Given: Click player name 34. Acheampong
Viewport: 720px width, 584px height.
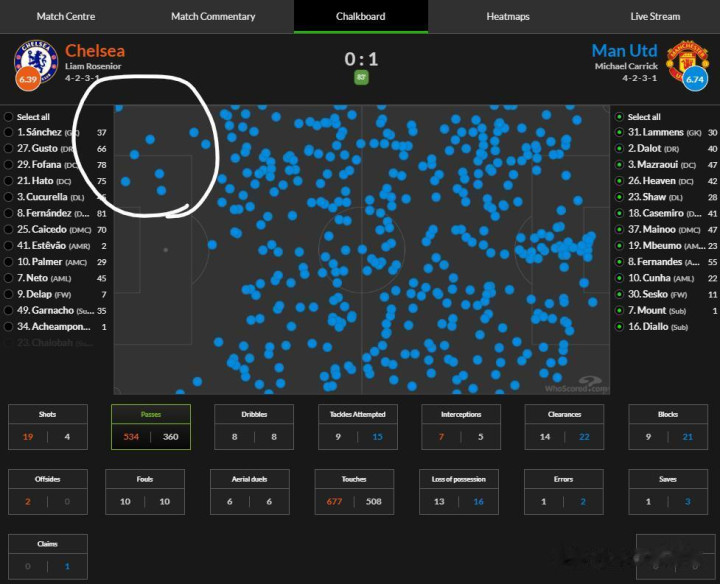Looking at the screenshot, I should click(54, 326).
